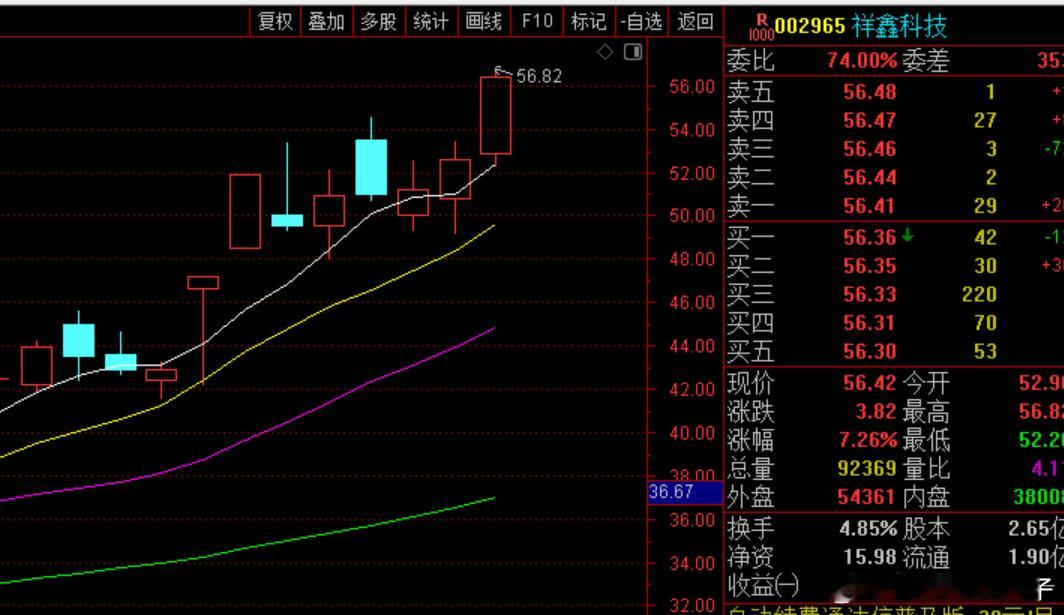Click the latest tall red candlestick
Image resolution: width=1064 pixels, height=615 pixels.
click(495, 115)
